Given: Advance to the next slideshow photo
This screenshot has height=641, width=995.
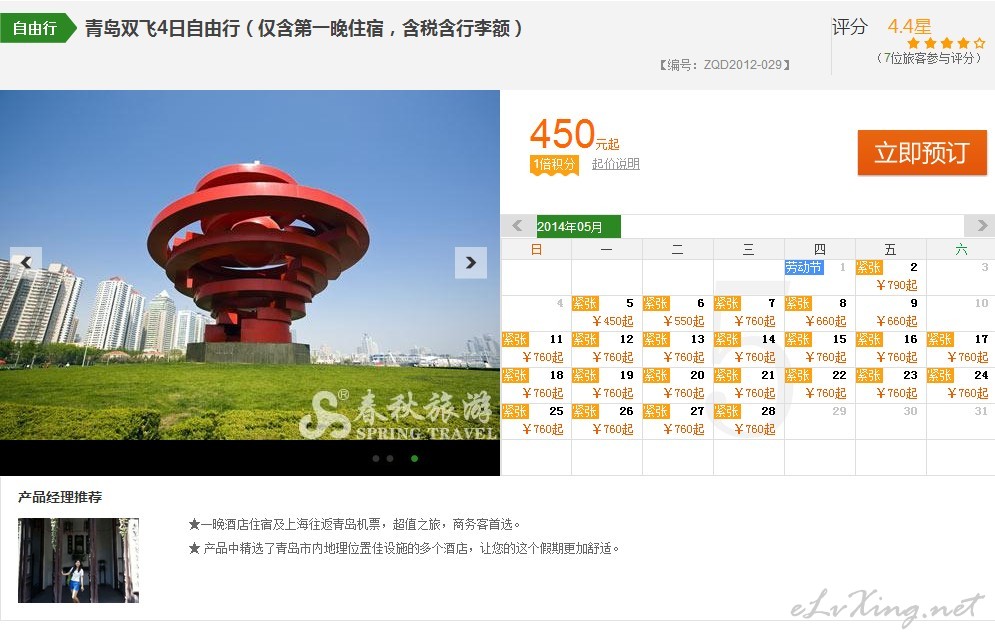Looking at the screenshot, I should (471, 262).
